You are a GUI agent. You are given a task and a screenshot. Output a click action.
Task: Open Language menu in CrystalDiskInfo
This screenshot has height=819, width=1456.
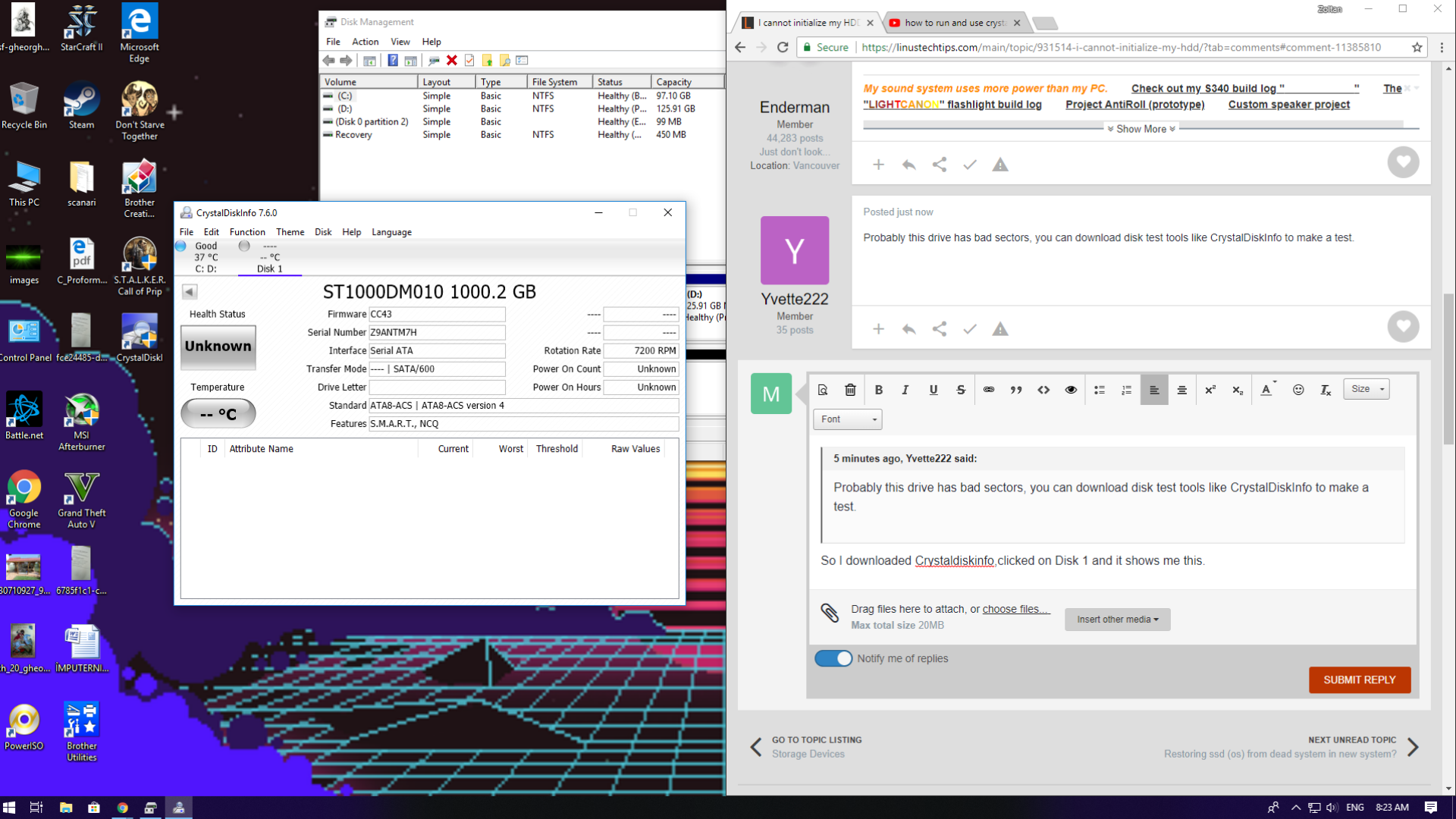391,232
